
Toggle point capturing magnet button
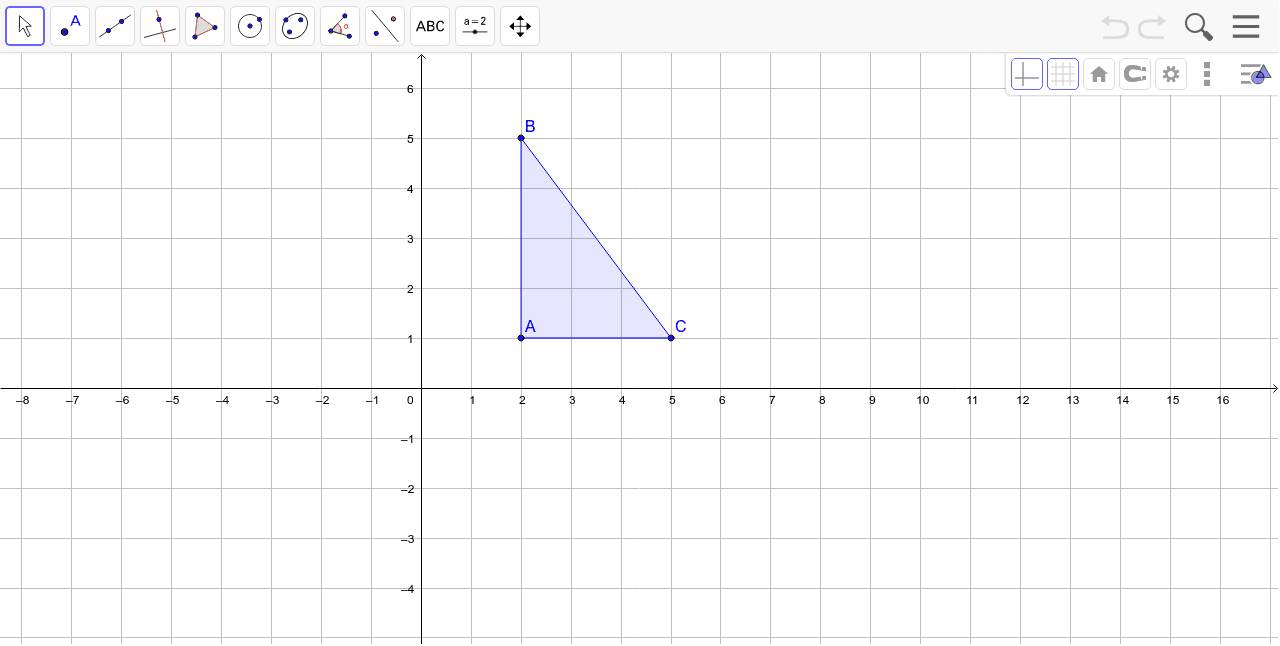[1135, 74]
